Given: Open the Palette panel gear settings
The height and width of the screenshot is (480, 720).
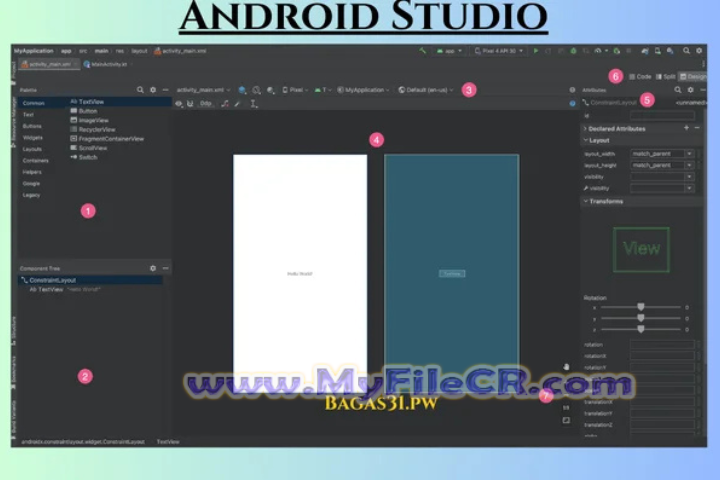Looking at the screenshot, I should [x=153, y=90].
